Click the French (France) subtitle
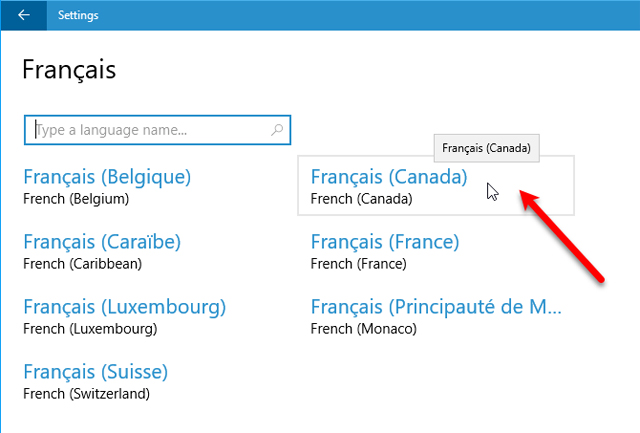640x433 pixels. [359, 264]
